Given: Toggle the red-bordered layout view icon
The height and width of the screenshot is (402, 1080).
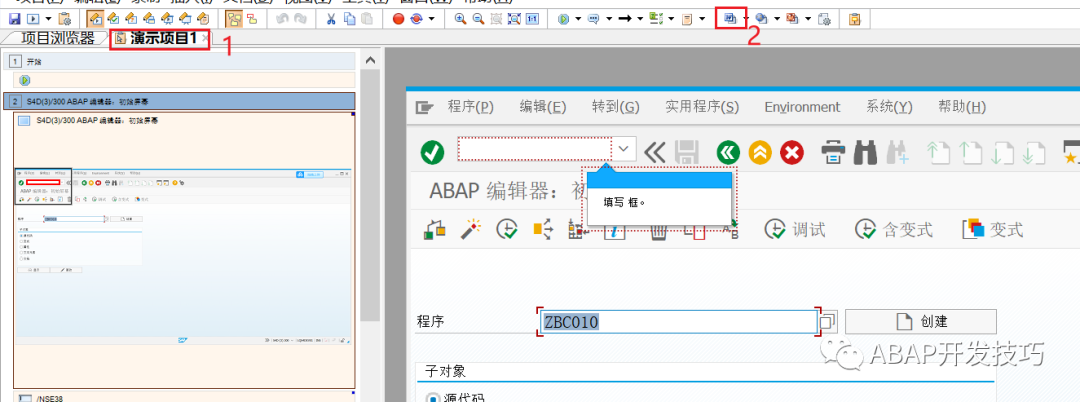Looking at the screenshot, I should tap(251, 19).
